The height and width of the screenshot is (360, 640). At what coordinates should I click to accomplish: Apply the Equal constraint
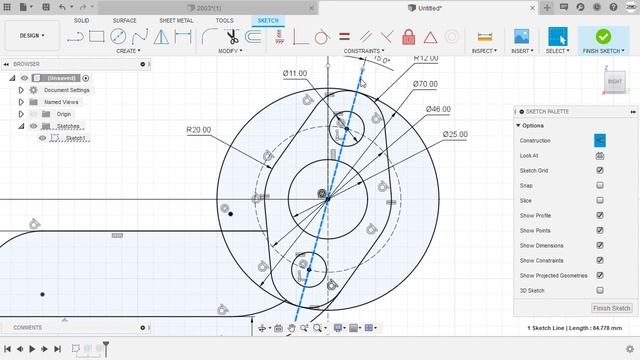click(344, 37)
